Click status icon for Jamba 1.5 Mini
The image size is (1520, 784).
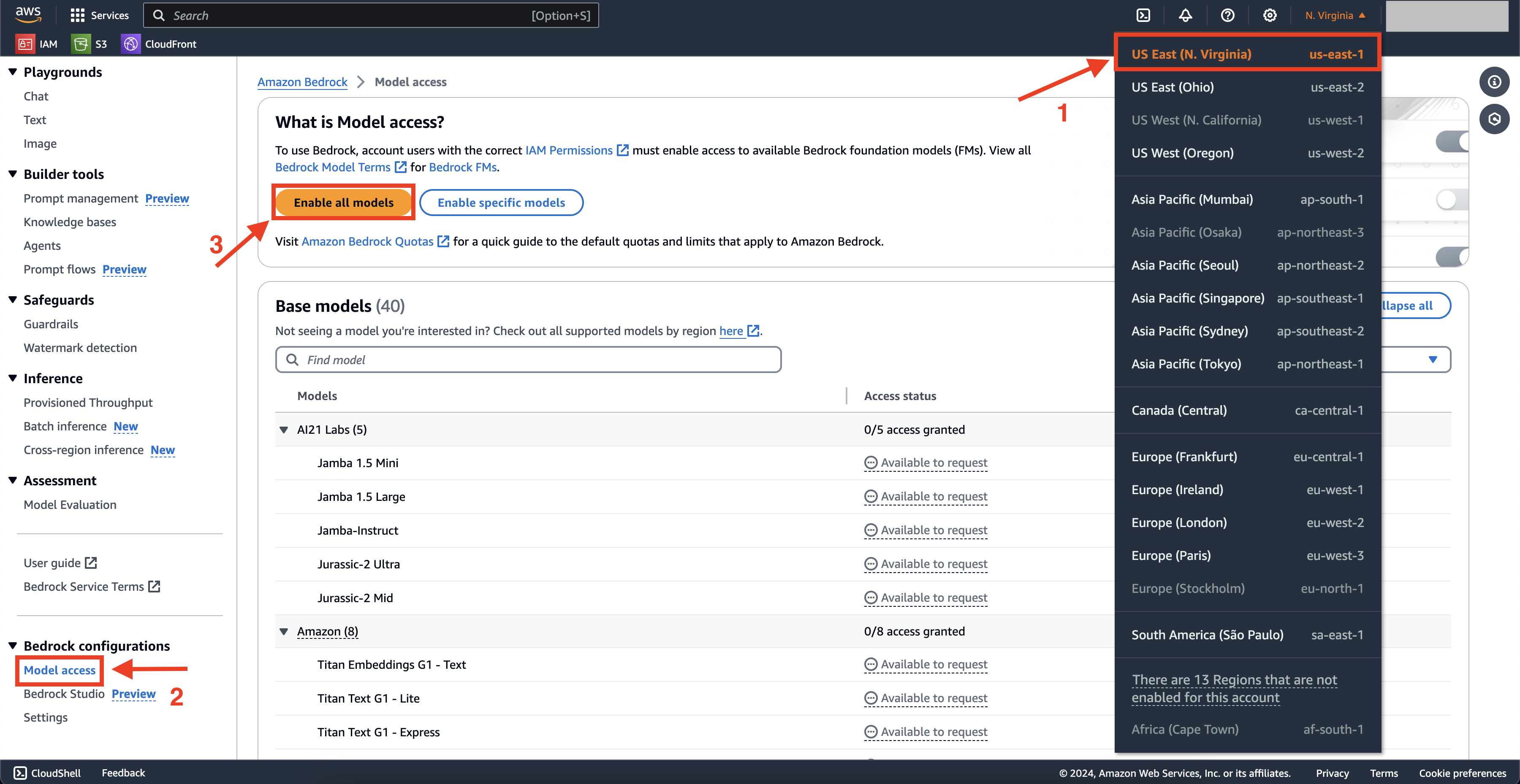point(871,463)
